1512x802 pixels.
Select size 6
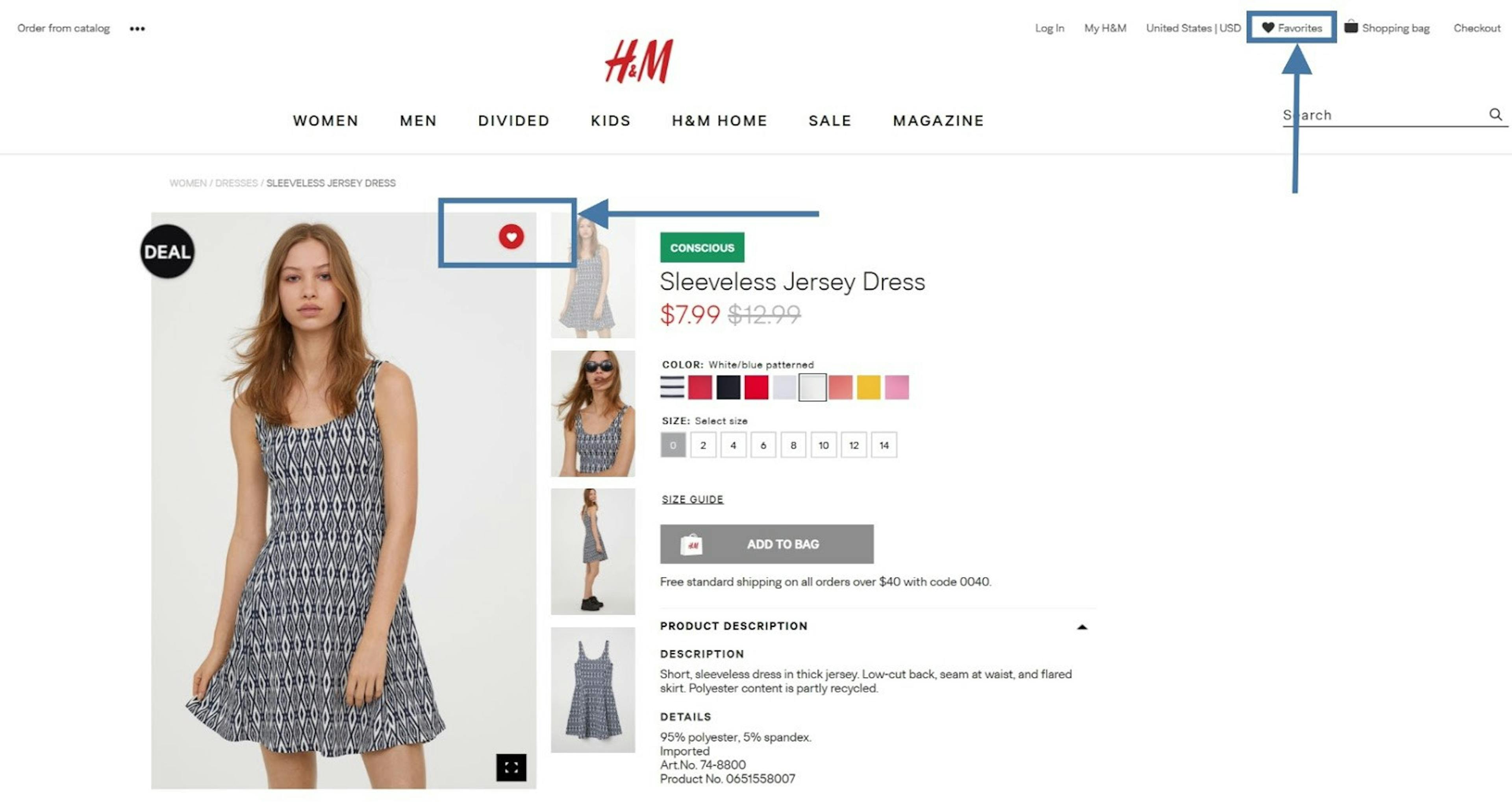point(763,445)
